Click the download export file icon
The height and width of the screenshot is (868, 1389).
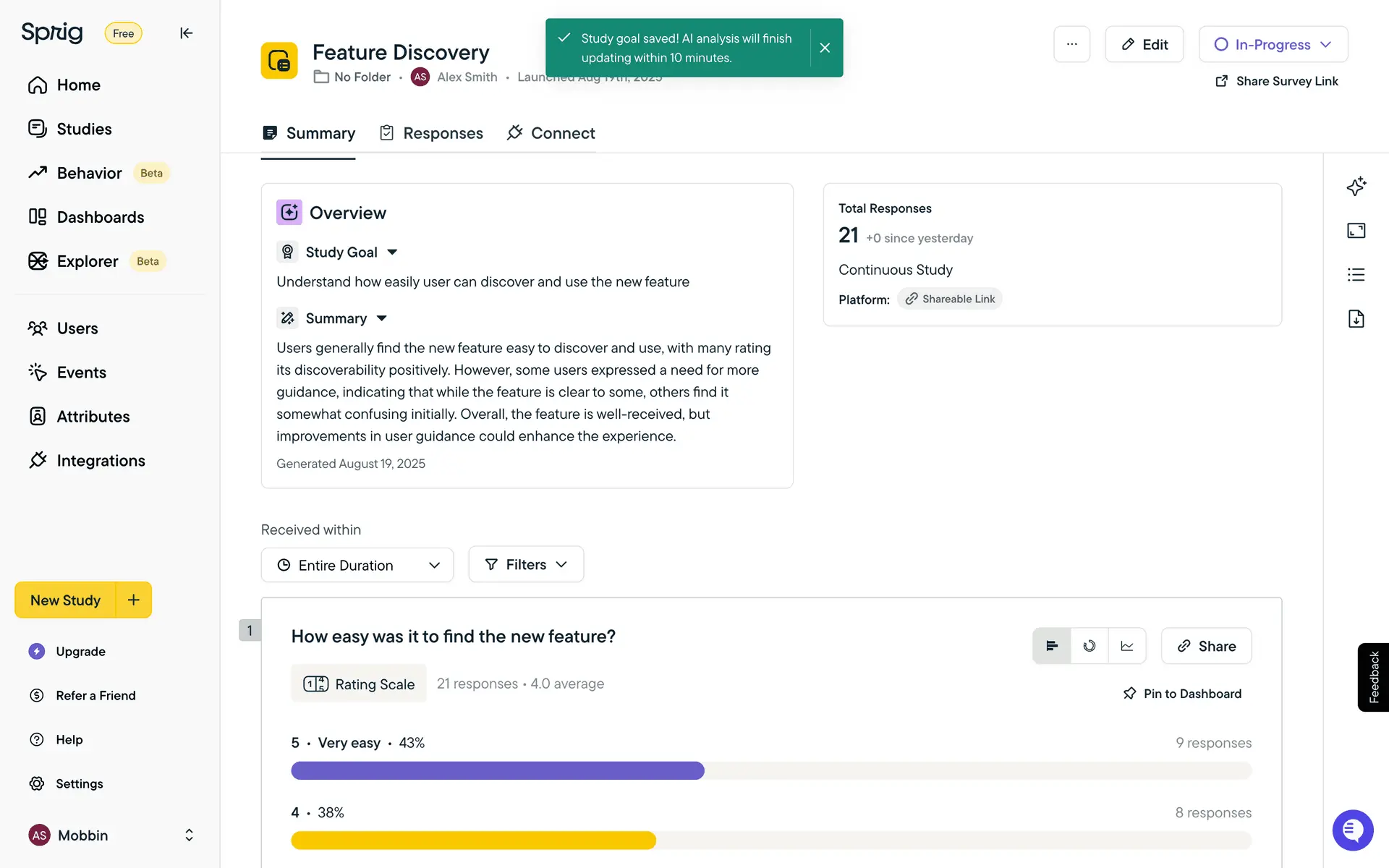click(1356, 319)
